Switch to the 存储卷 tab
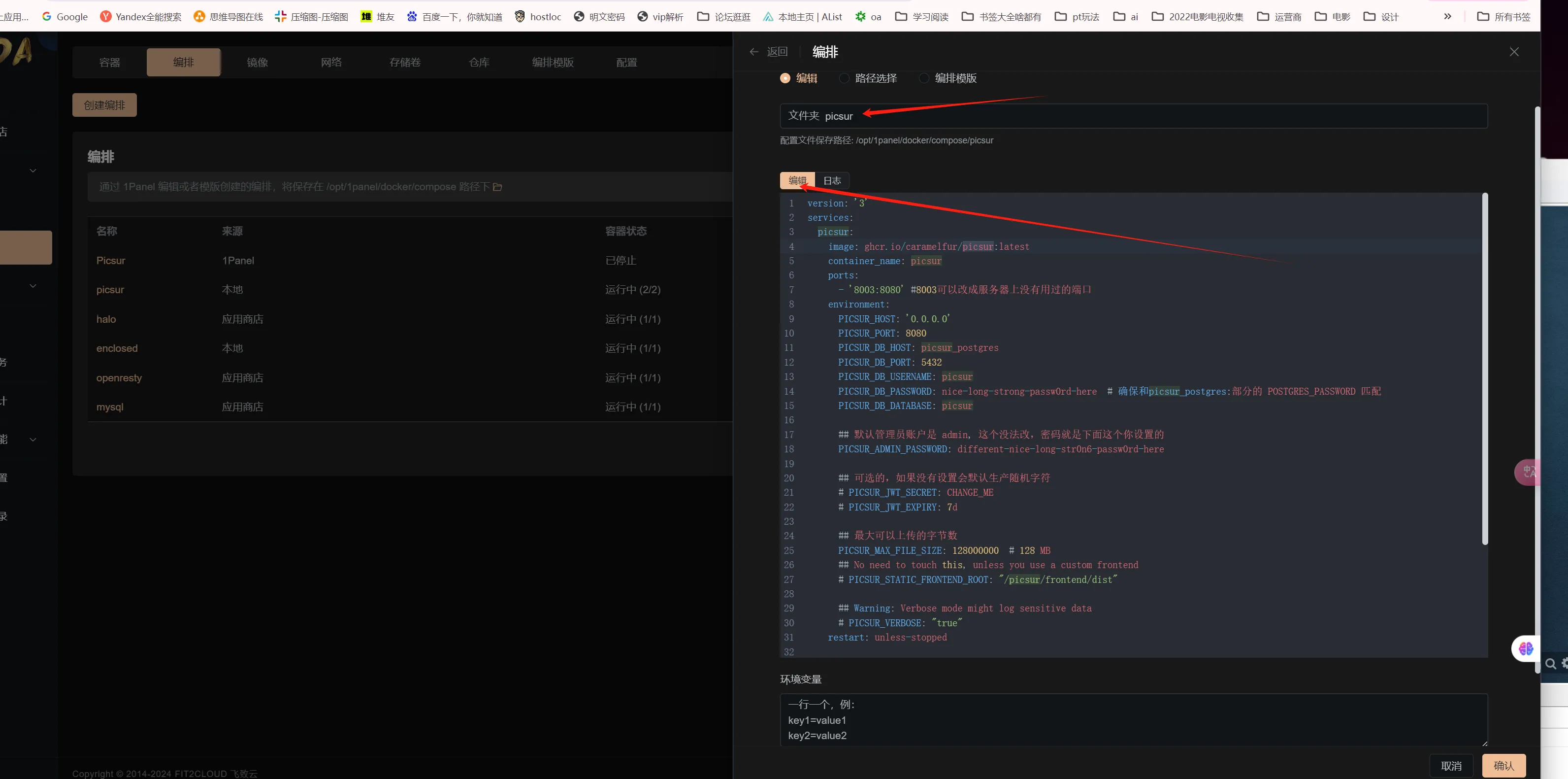Image resolution: width=1568 pixels, height=779 pixels. (x=405, y=62)
